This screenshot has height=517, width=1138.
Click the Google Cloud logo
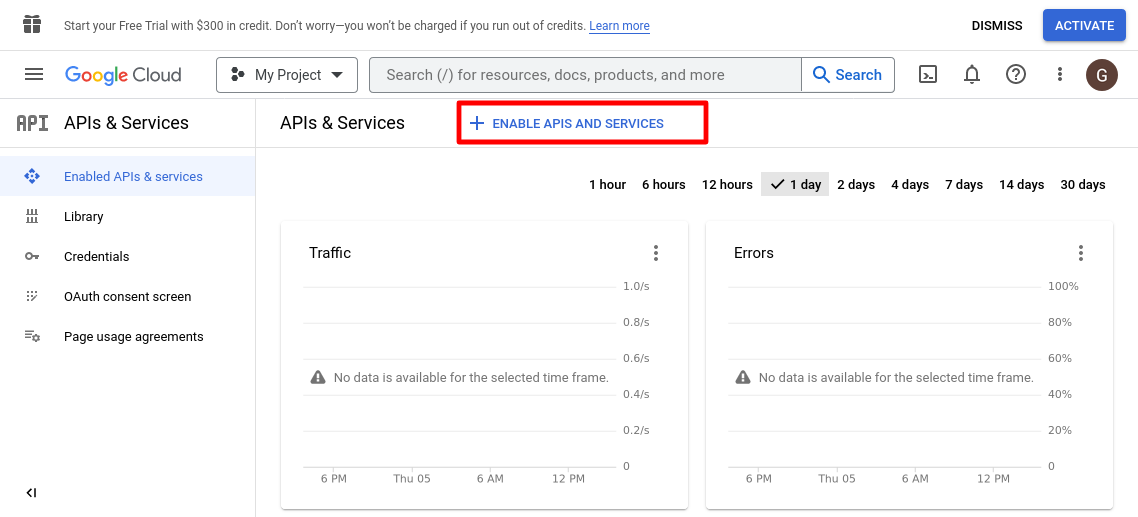click(x=123, y=74)
